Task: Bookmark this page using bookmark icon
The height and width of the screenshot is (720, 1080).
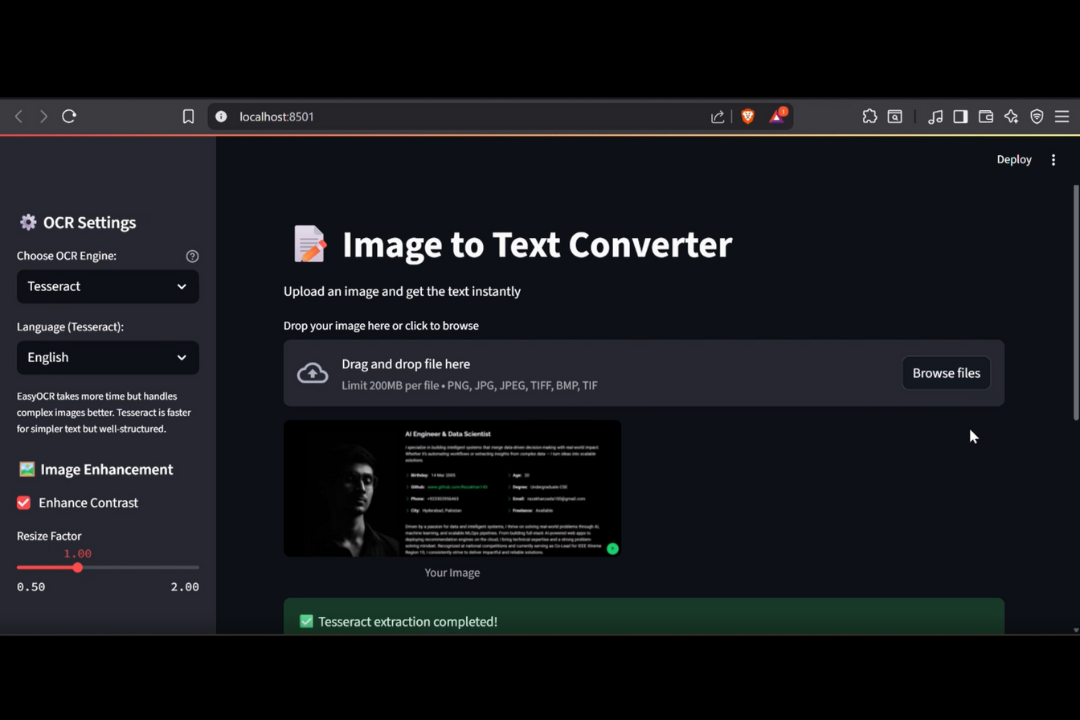Action: point(188,117)
